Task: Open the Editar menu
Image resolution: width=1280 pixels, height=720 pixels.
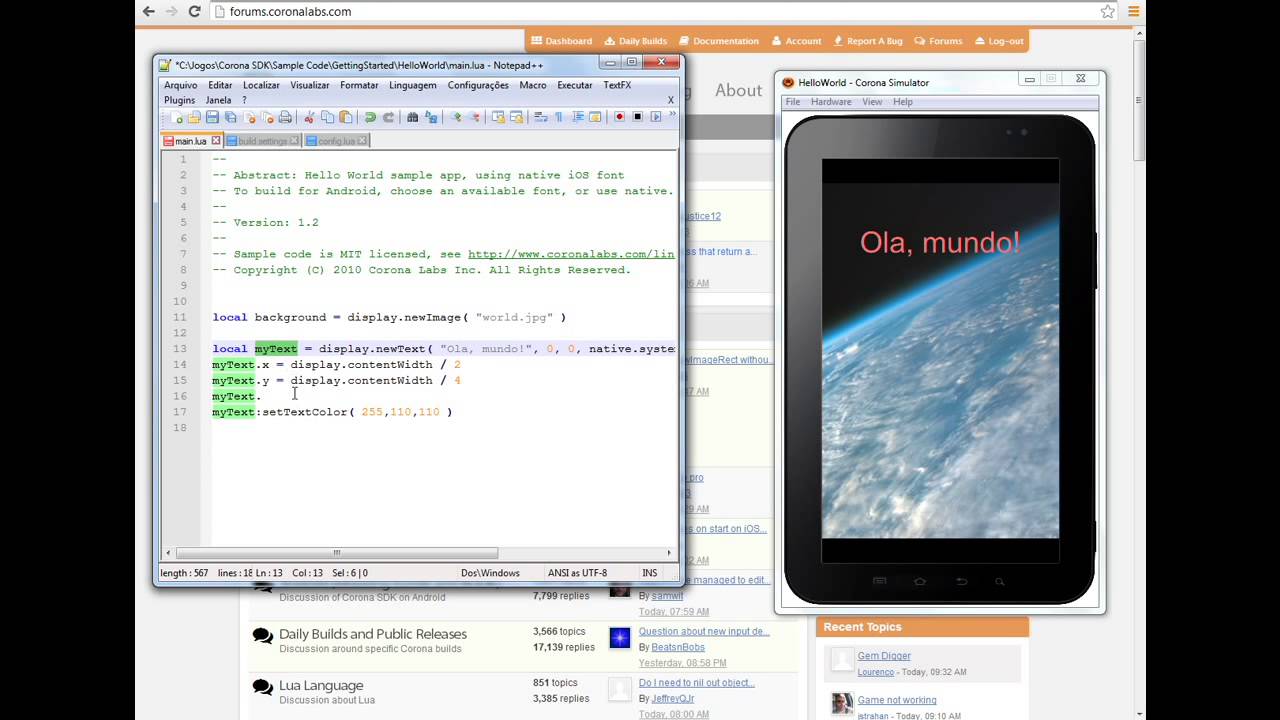Action: [x=220, y=85]
